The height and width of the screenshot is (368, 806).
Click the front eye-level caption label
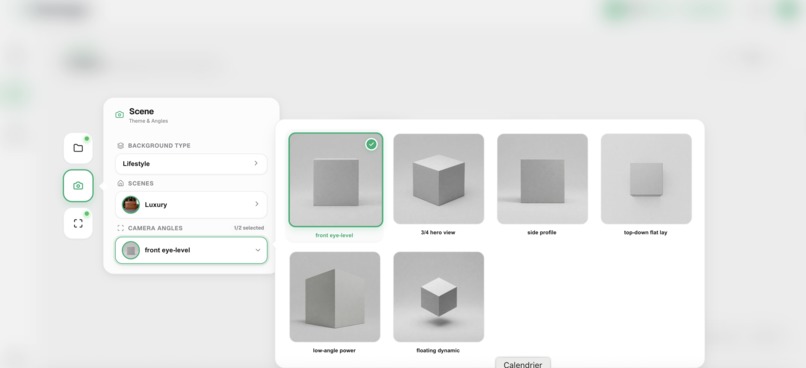pos(334,235)
